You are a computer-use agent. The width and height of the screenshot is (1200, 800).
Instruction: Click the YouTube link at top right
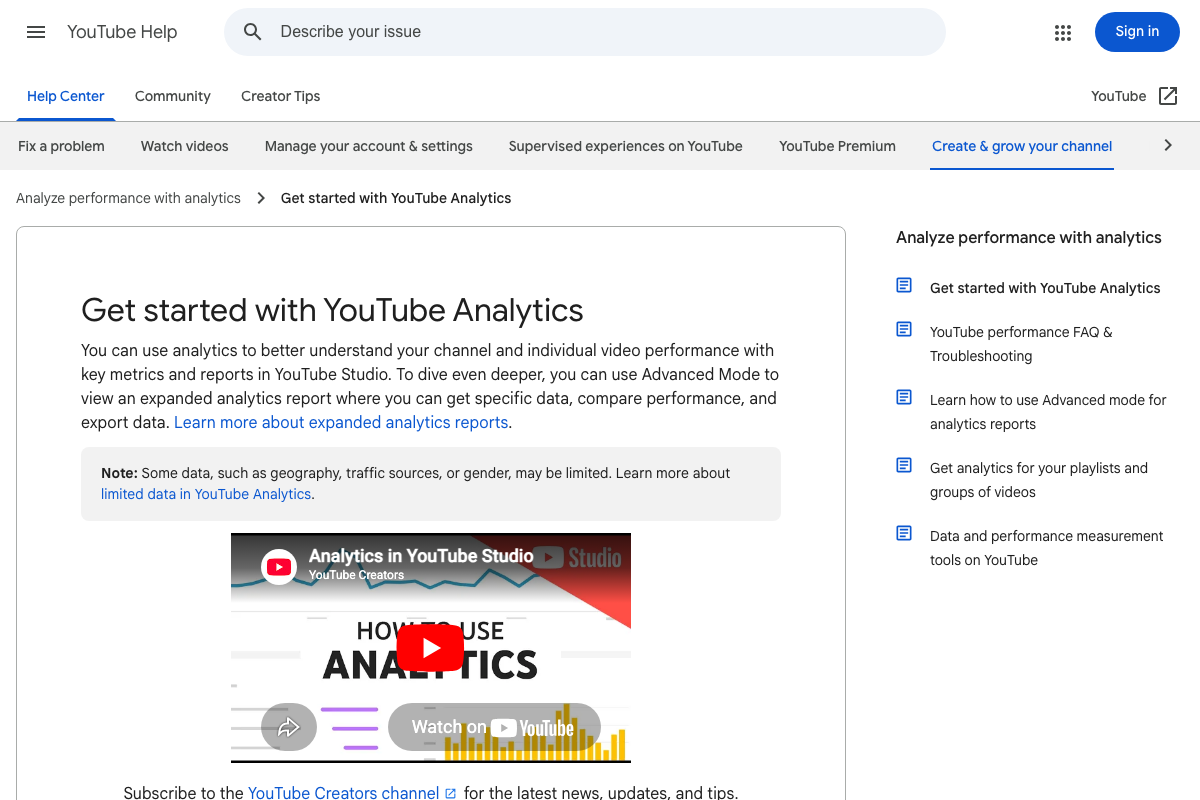1118,96
